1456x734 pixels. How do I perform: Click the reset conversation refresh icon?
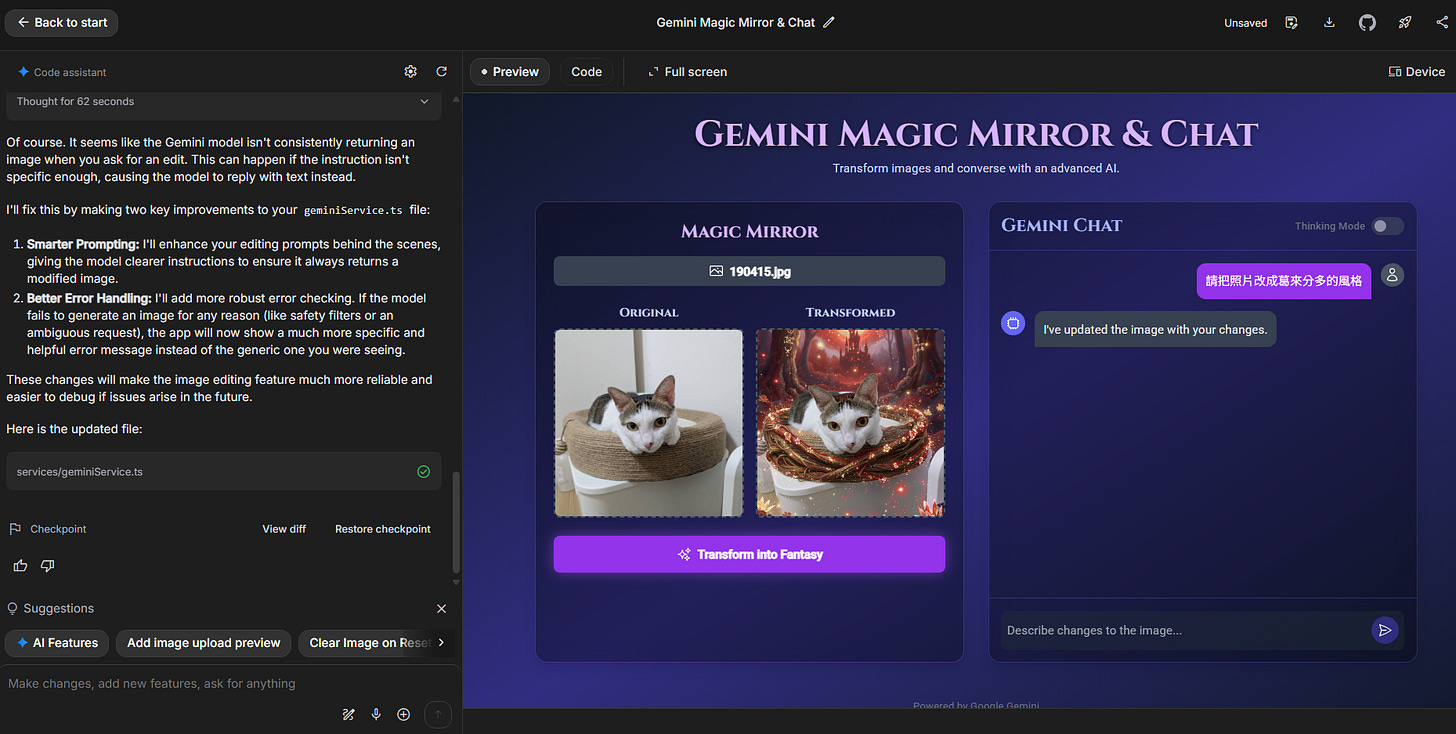click(441, 72)
